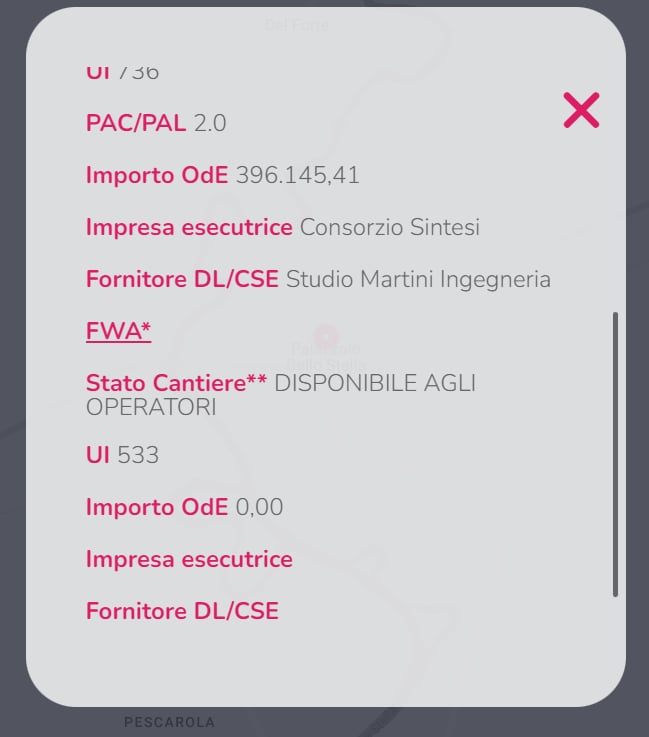Click the Studio Martini Ingegneria text
The width and height of the screenshot is (649, 737).
point(418,279)
